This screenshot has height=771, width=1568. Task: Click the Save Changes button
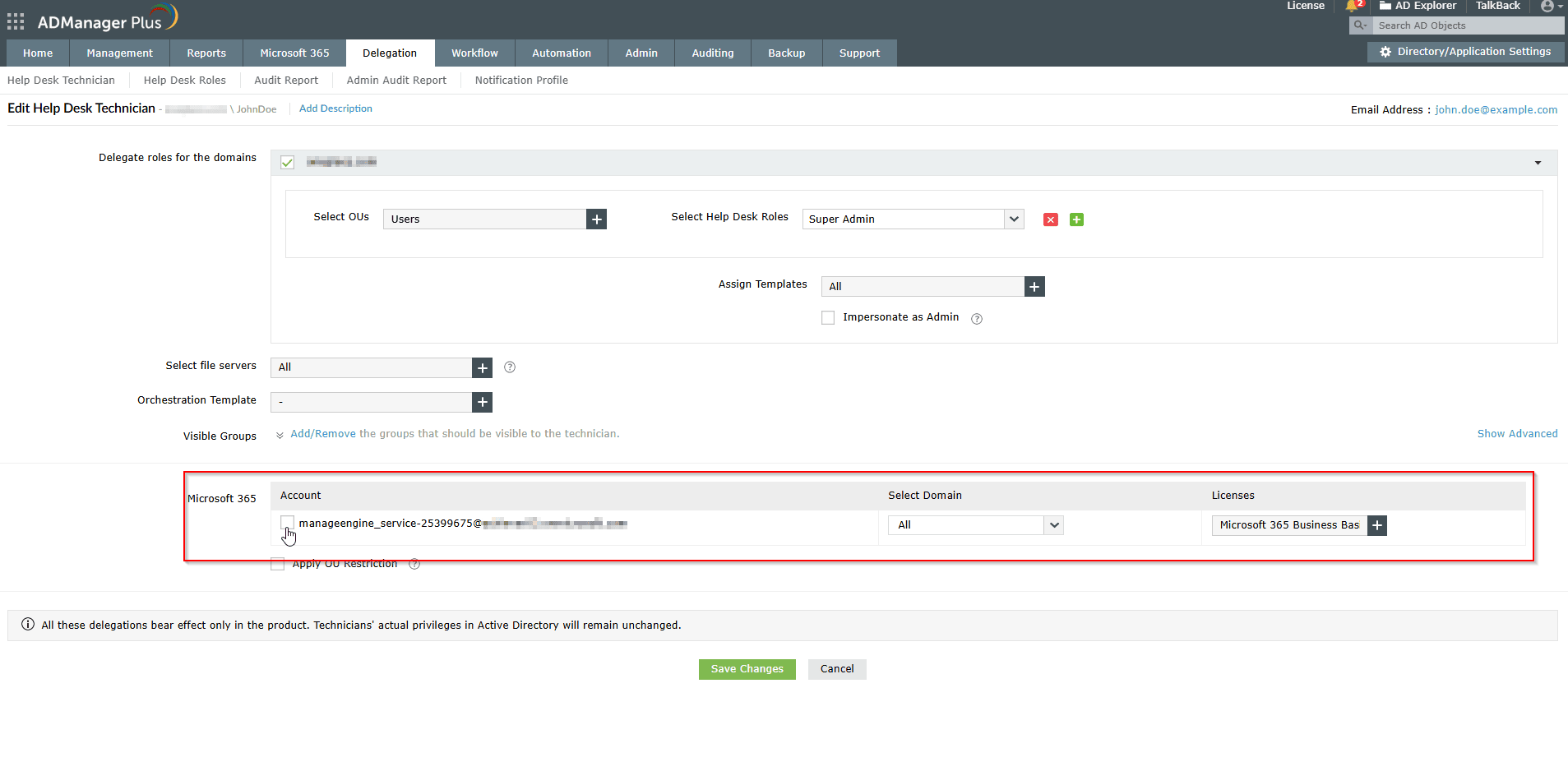747,669
